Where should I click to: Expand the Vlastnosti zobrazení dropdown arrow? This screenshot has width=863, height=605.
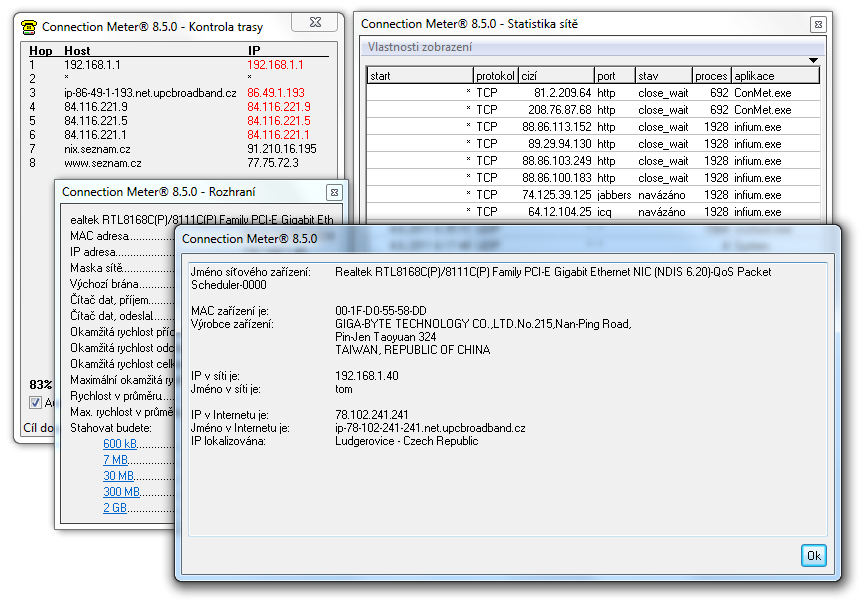point(813,60)
